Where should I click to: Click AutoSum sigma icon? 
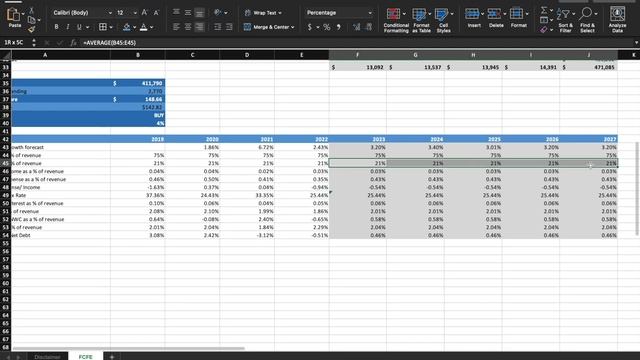[544, 10]
